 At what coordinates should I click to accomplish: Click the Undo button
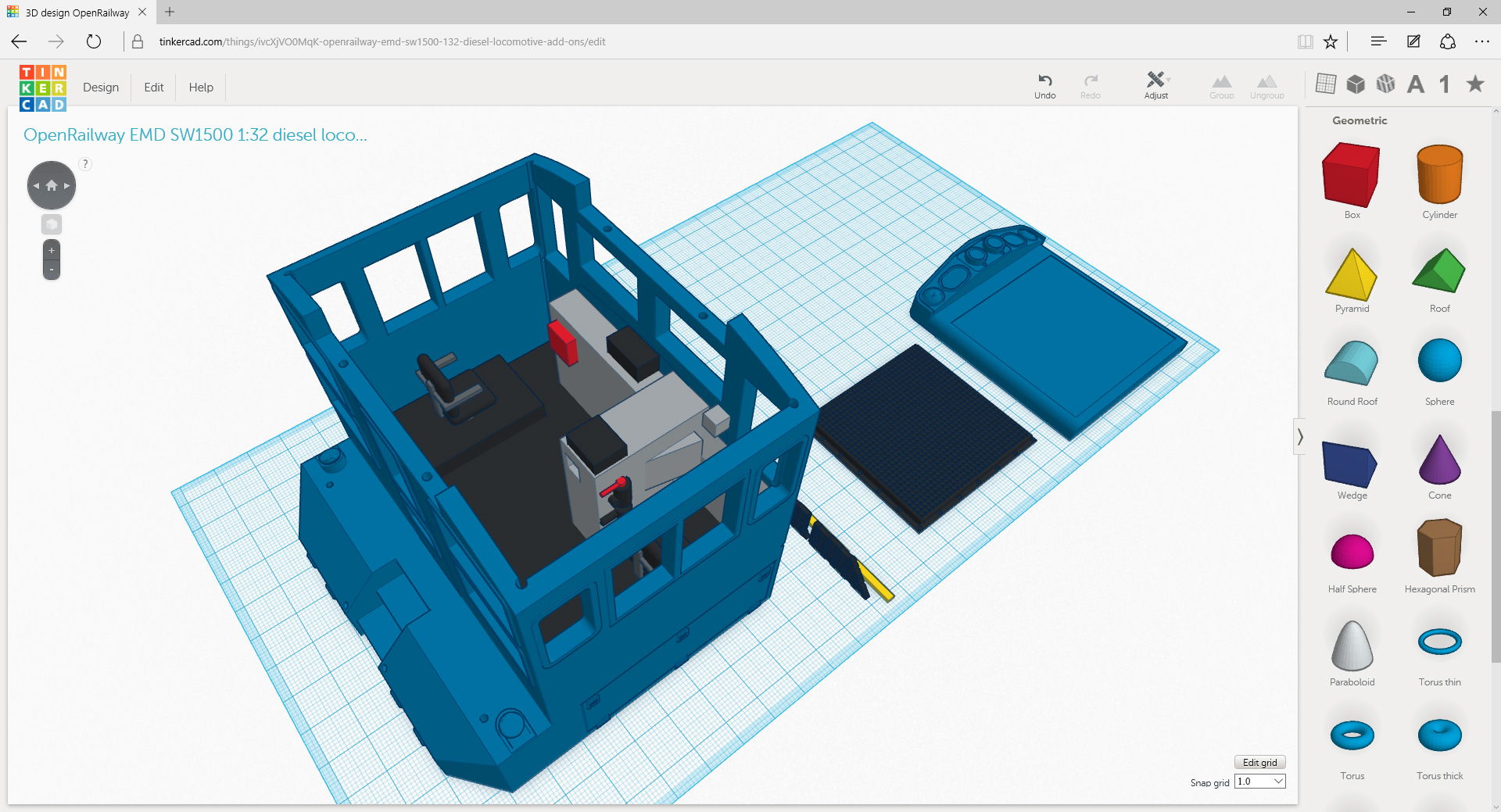1045,86
